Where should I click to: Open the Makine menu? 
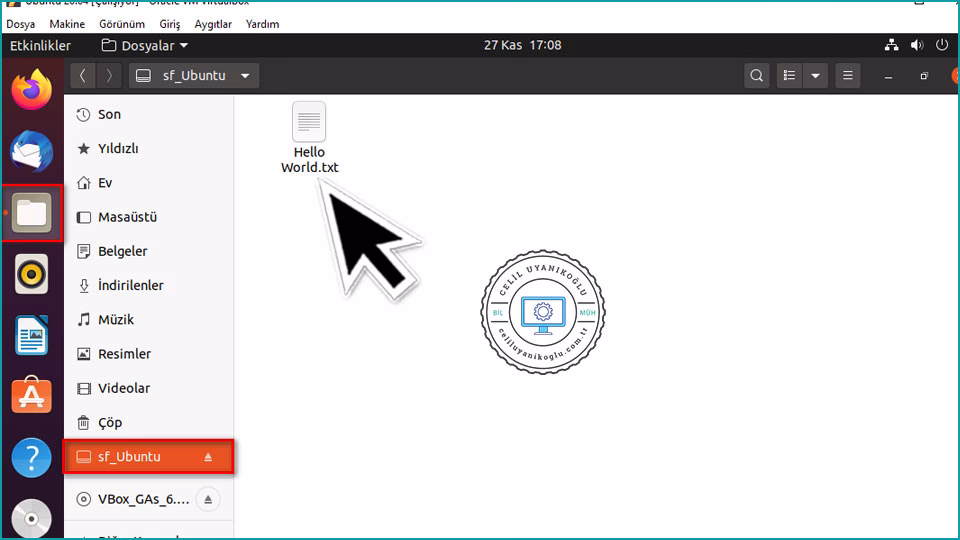coord(67,24)
